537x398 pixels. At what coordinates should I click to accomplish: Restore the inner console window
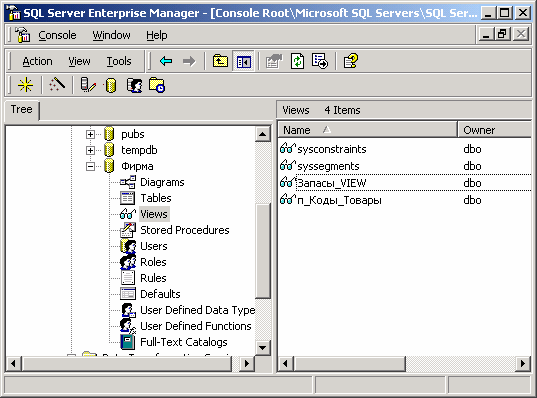(x=503, y=34)
